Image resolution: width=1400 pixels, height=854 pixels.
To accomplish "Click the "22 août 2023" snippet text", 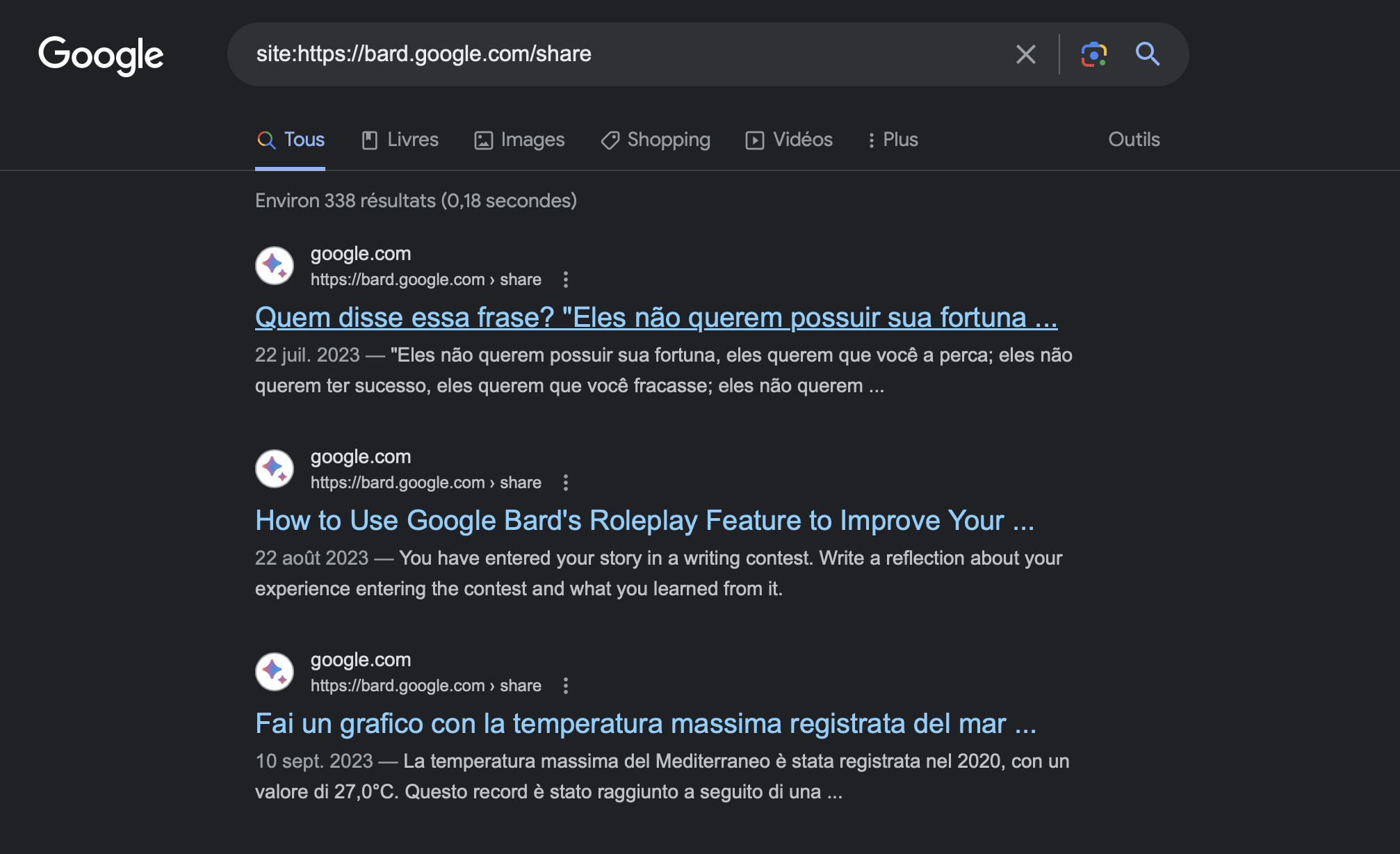I will click(311, 558).
